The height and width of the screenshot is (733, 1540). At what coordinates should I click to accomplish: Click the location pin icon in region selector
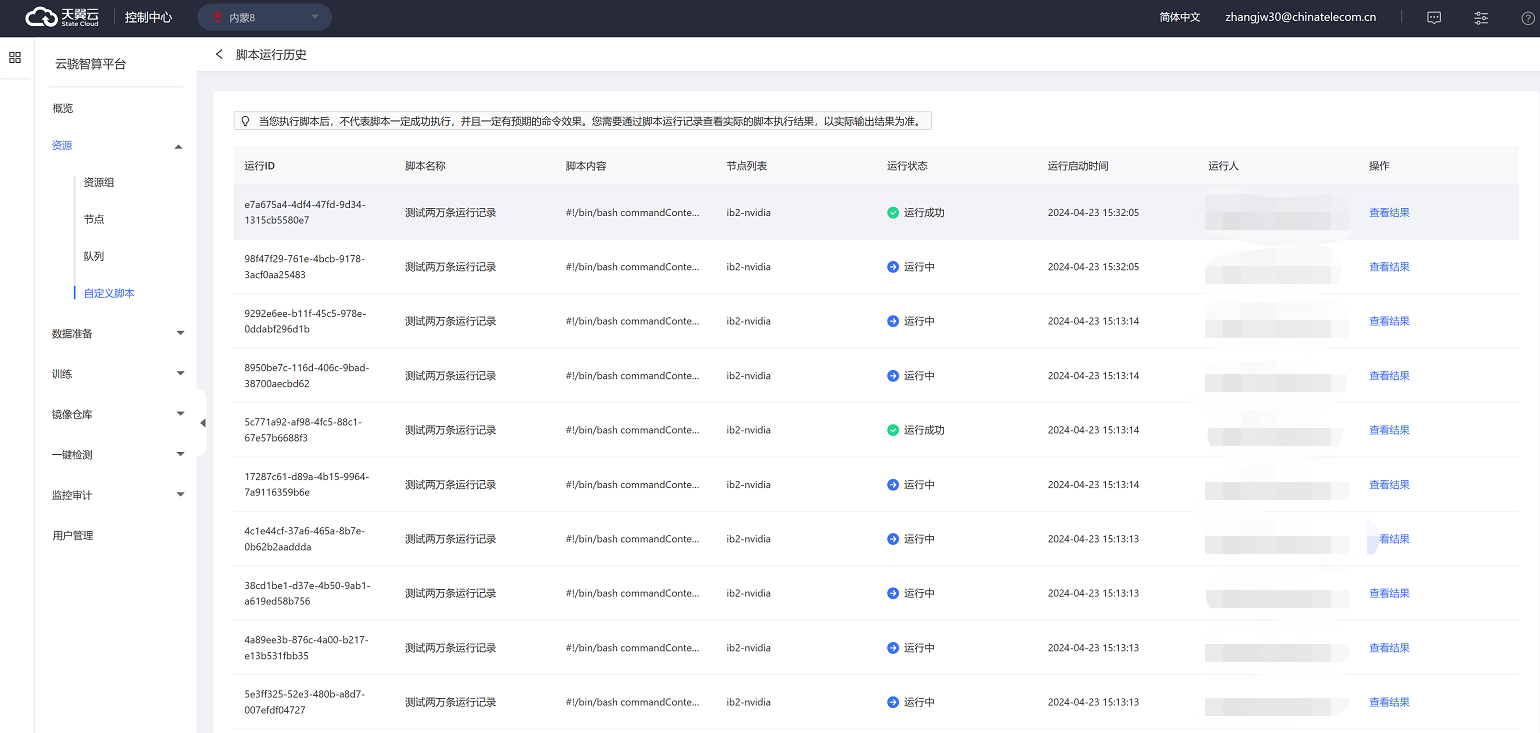pyautogui.click(x=217, y=17)
